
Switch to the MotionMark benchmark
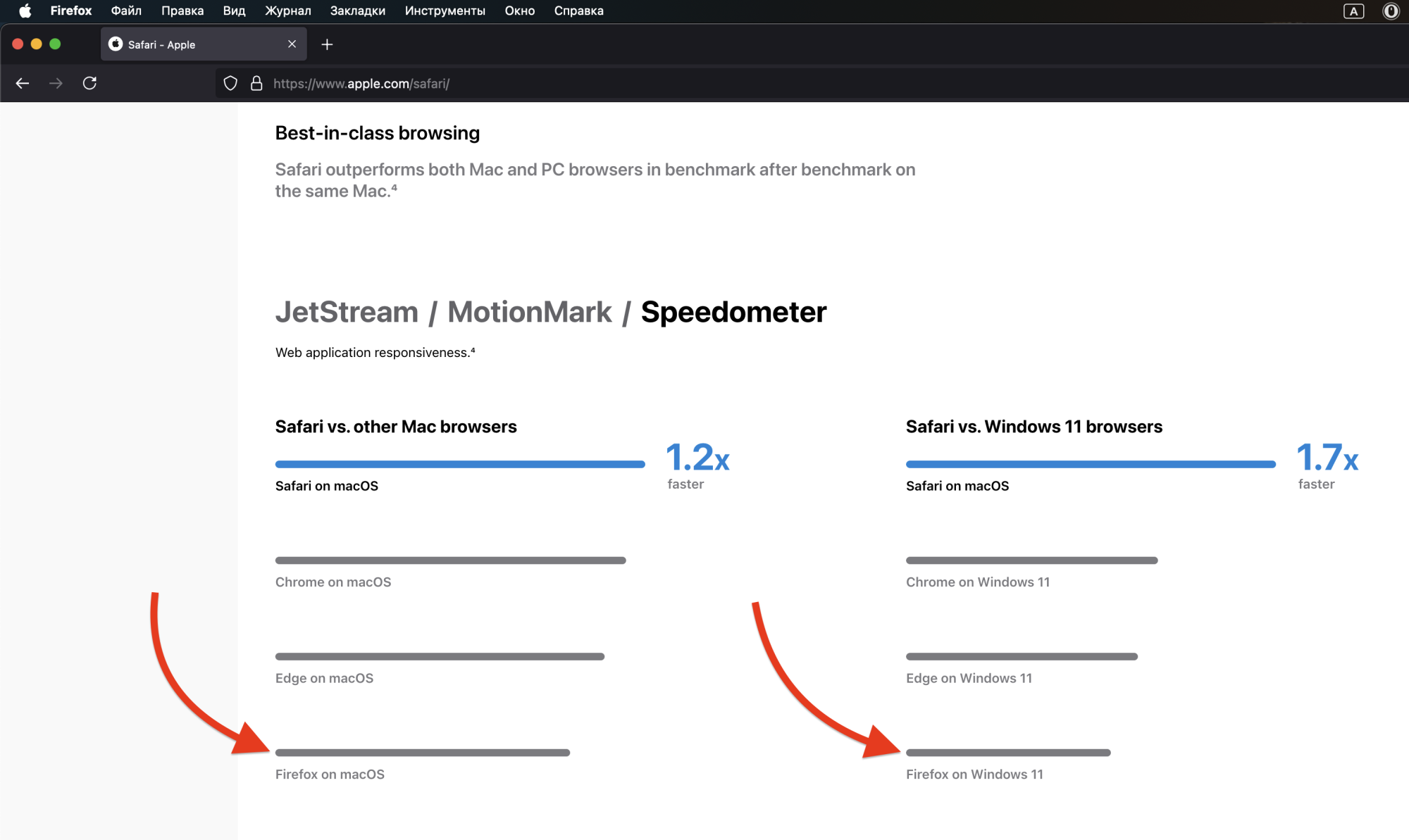[x=530, y=312]
